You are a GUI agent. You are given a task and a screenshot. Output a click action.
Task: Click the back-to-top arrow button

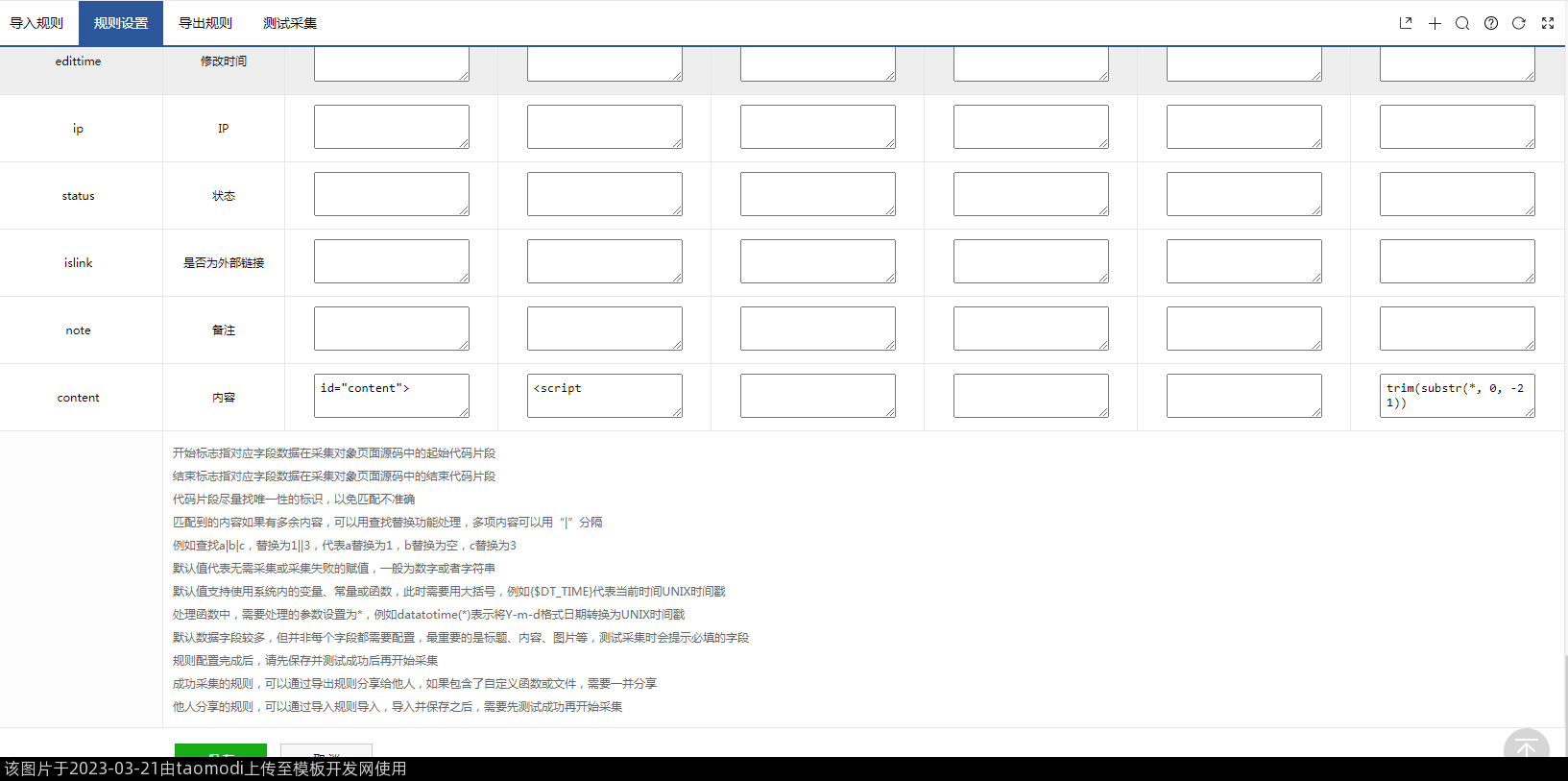point(1526,745)
